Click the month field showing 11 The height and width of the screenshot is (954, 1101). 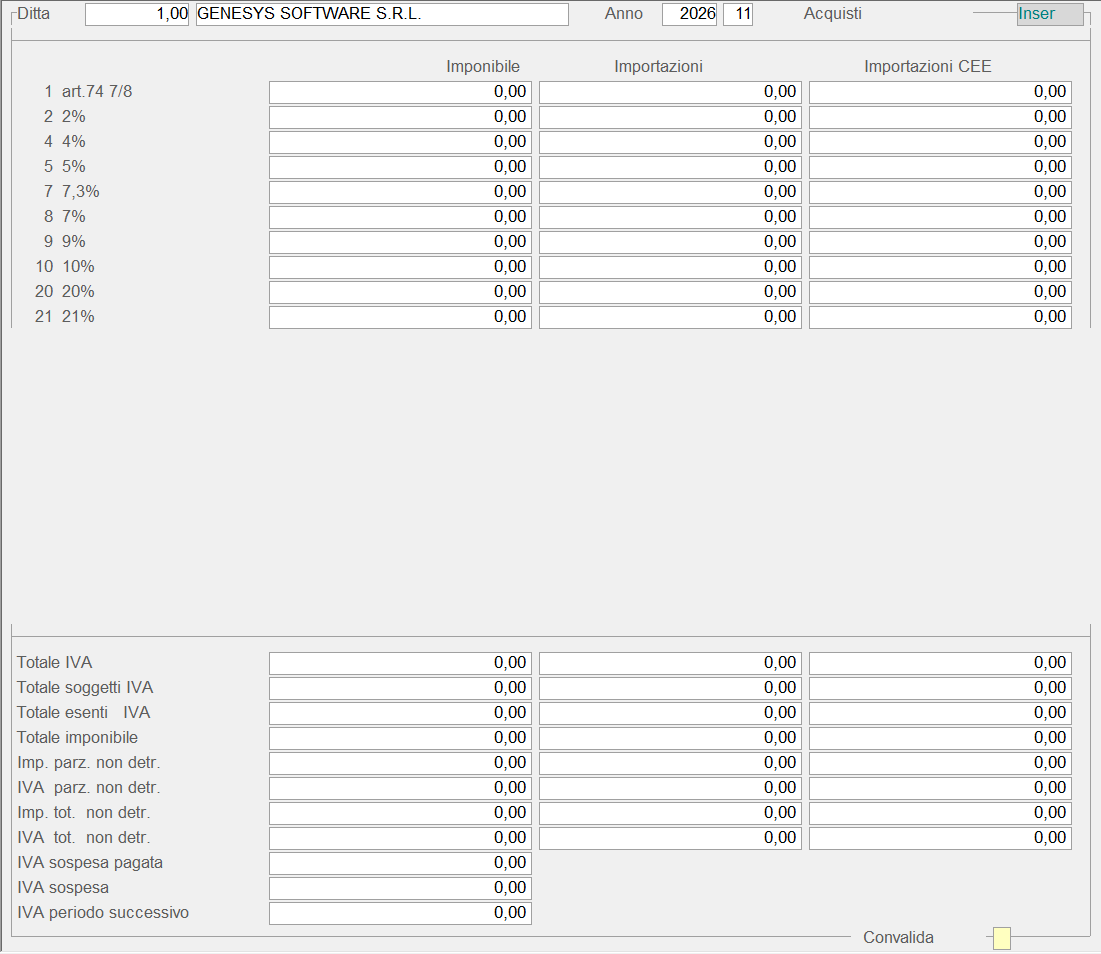pyautogui.click(x=738, y=14)
